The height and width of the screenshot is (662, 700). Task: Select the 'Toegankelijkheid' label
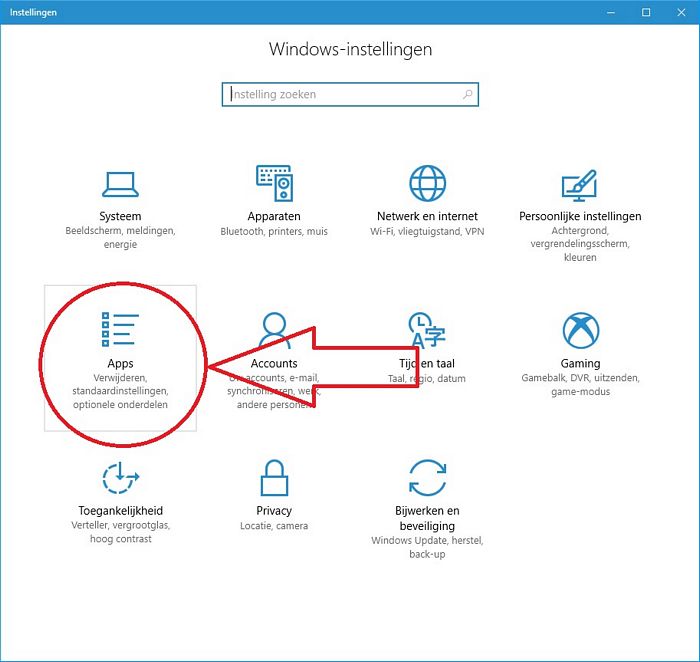(121, 511)
